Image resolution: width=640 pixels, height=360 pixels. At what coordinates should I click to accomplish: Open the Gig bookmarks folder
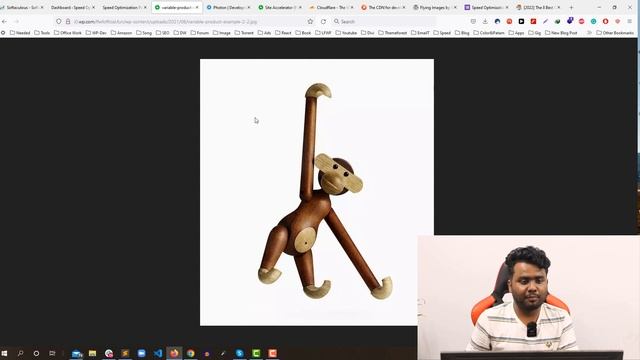pos(535,33)
